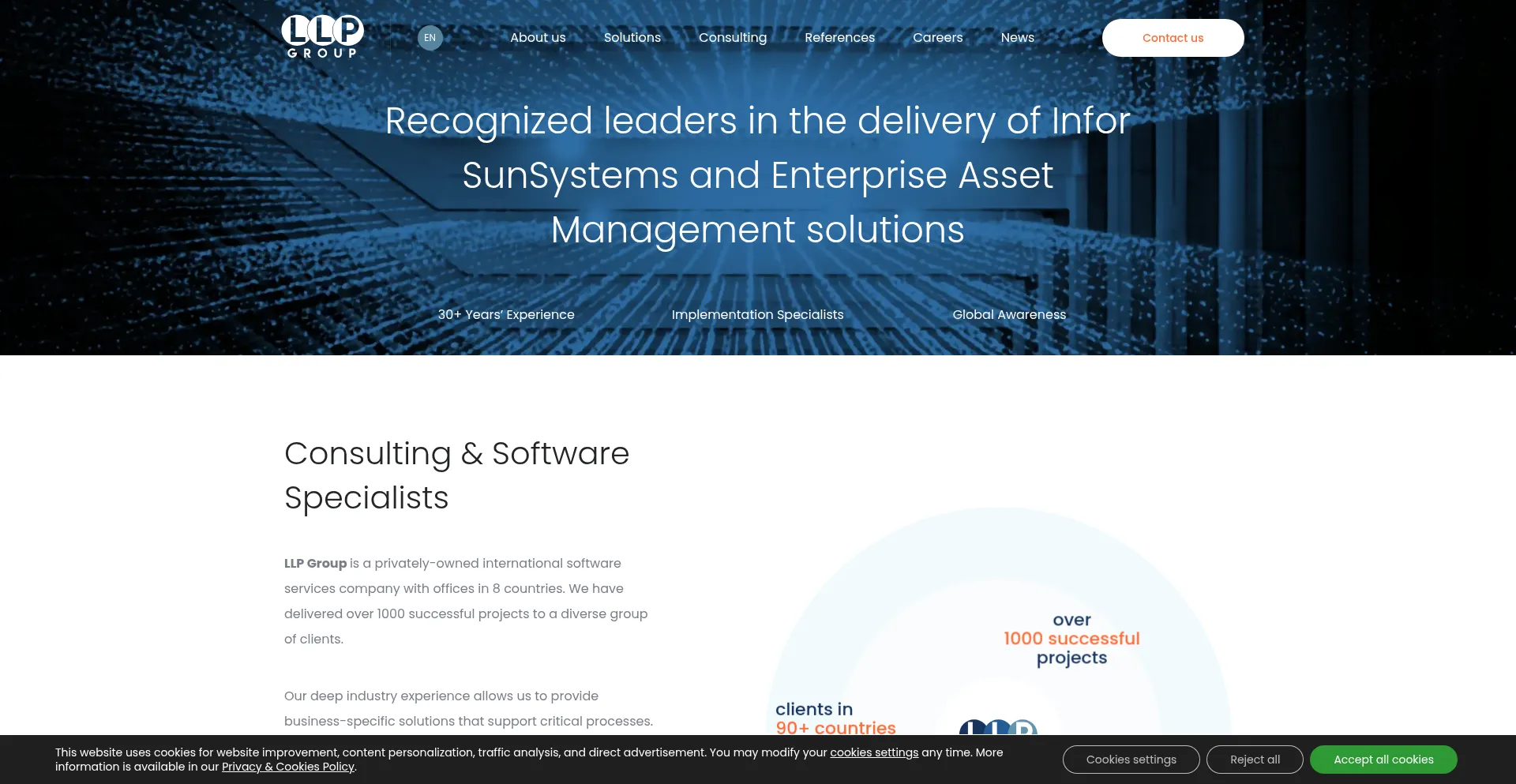Click the LLP Group logo in header
This screenshot has width=1516, height=784.
322,37
